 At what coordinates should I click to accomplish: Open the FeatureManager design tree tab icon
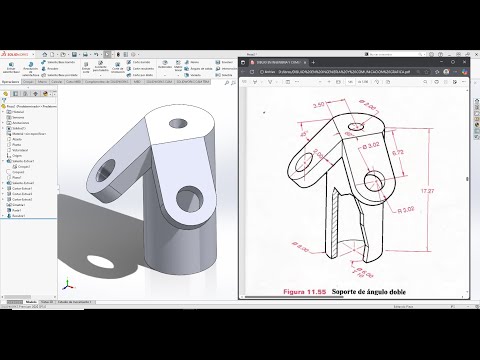(x=6, y=94)
